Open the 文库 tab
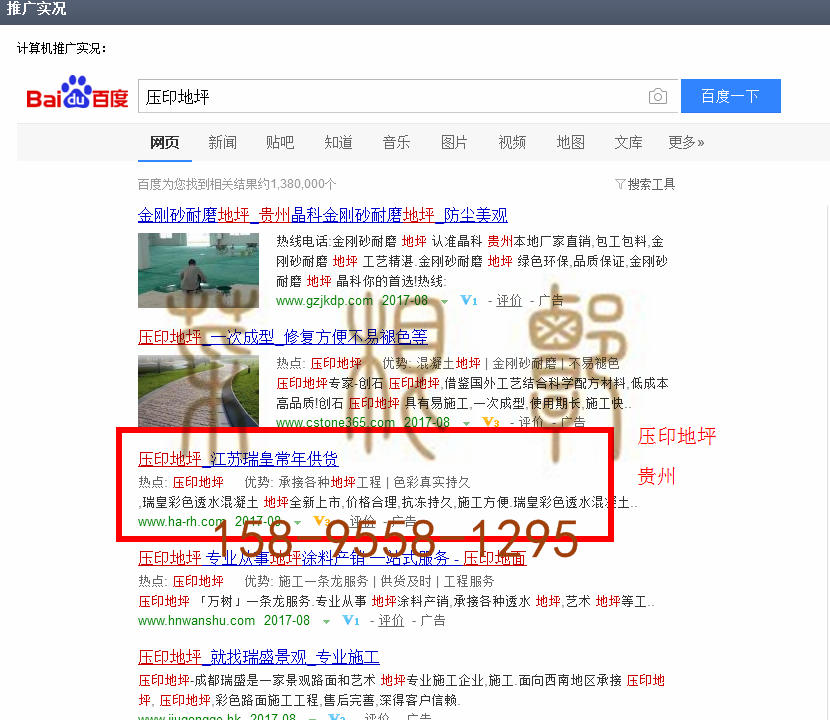This screenshot has width=830, height=720. [x=628, y=142]
